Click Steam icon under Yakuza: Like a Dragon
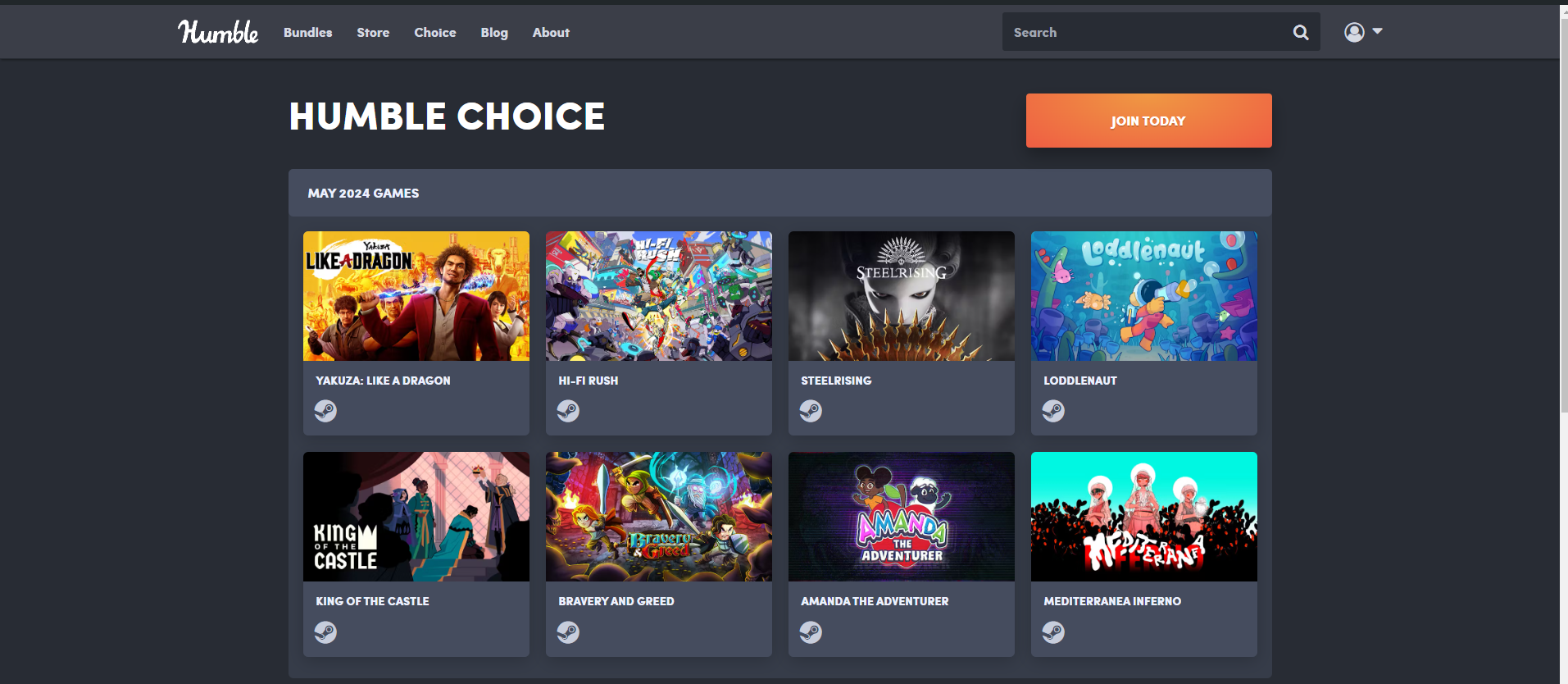Viewport: 1568px width, 684px height. [x=325, y=411]
